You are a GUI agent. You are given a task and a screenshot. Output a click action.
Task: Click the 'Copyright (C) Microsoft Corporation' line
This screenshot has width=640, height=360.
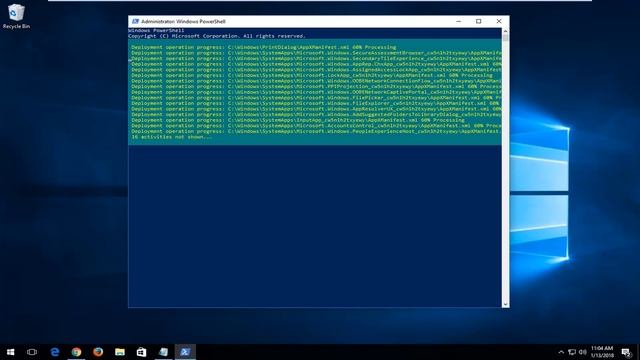pyautogui.click(x=216, y=36)
